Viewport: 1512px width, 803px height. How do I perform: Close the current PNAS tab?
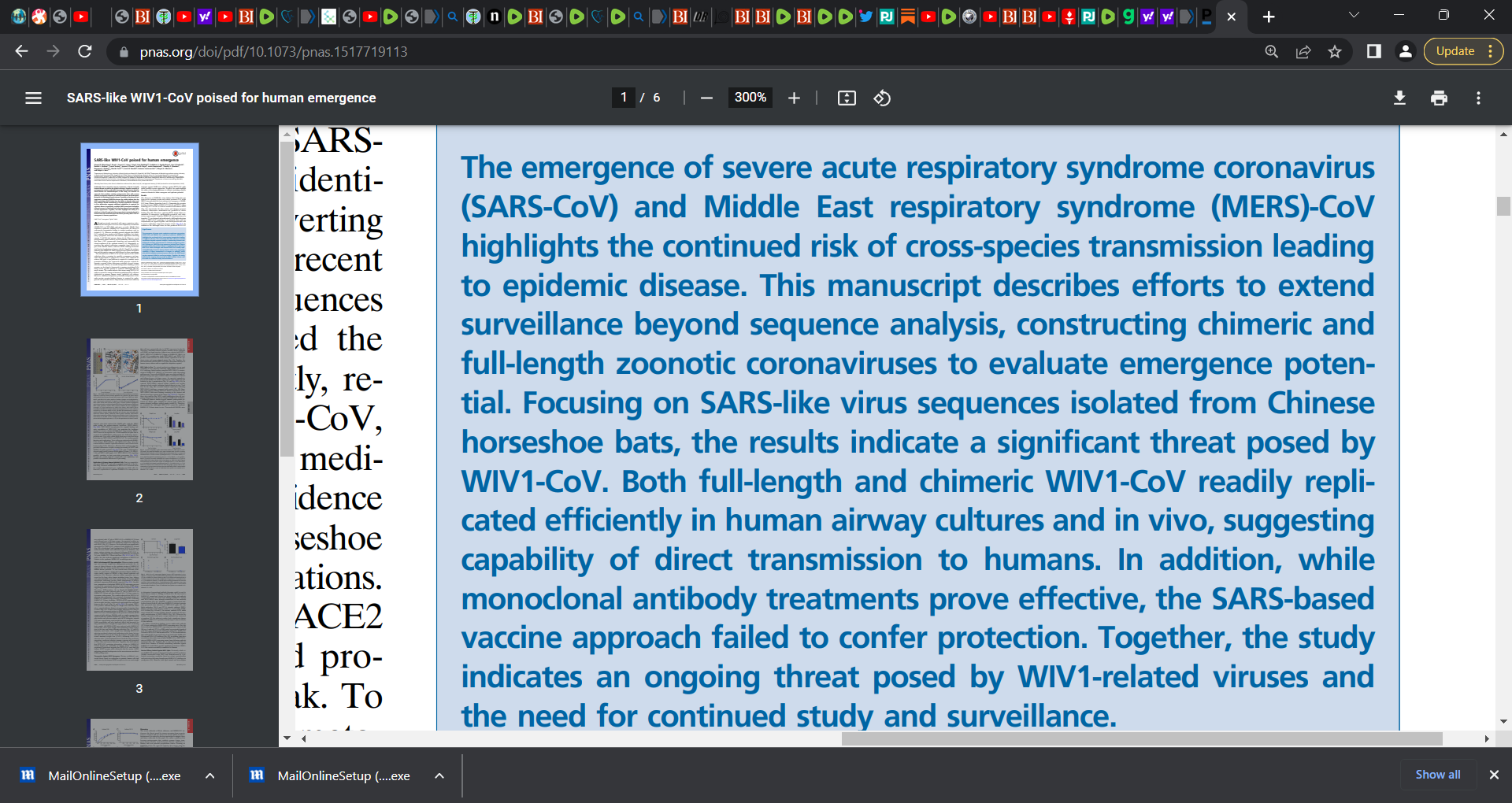tap(1232, 17)
